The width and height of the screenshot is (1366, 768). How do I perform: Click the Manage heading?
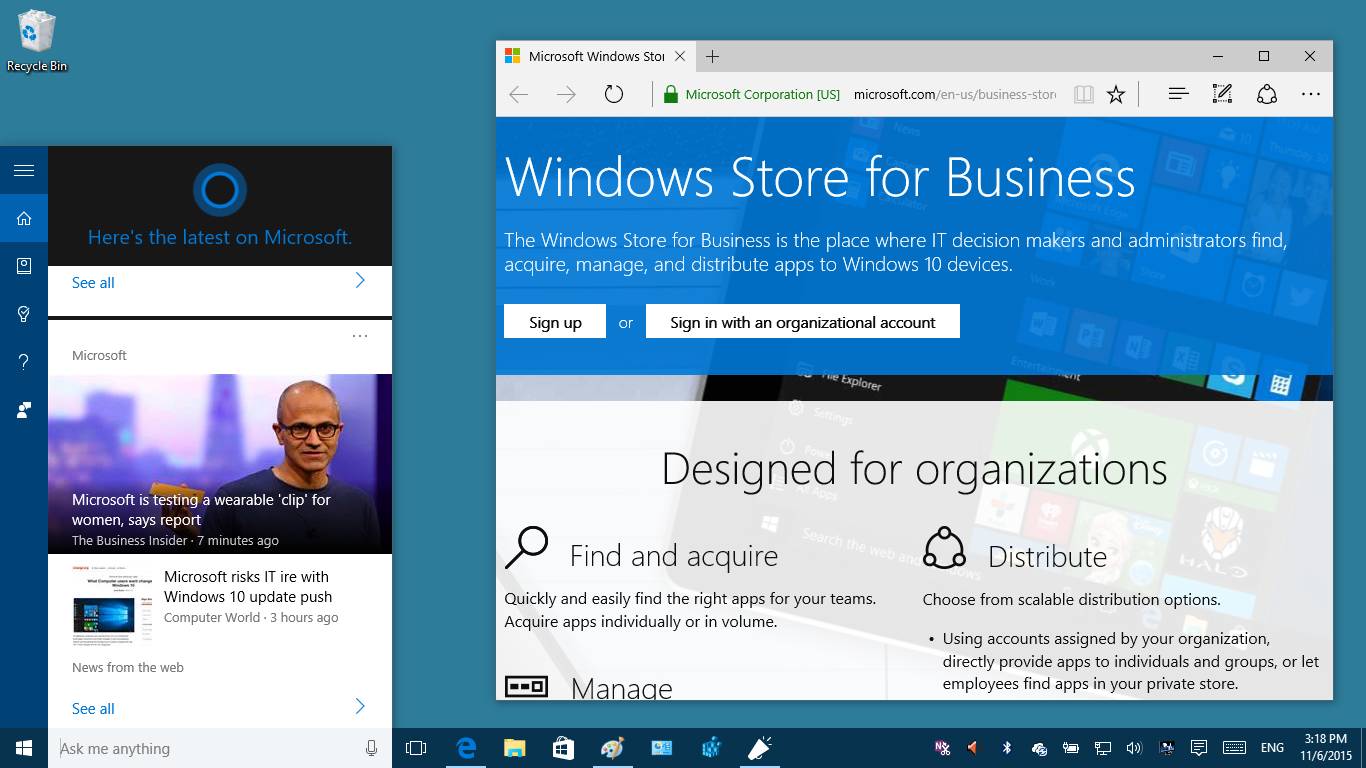(x=621, y=688)
